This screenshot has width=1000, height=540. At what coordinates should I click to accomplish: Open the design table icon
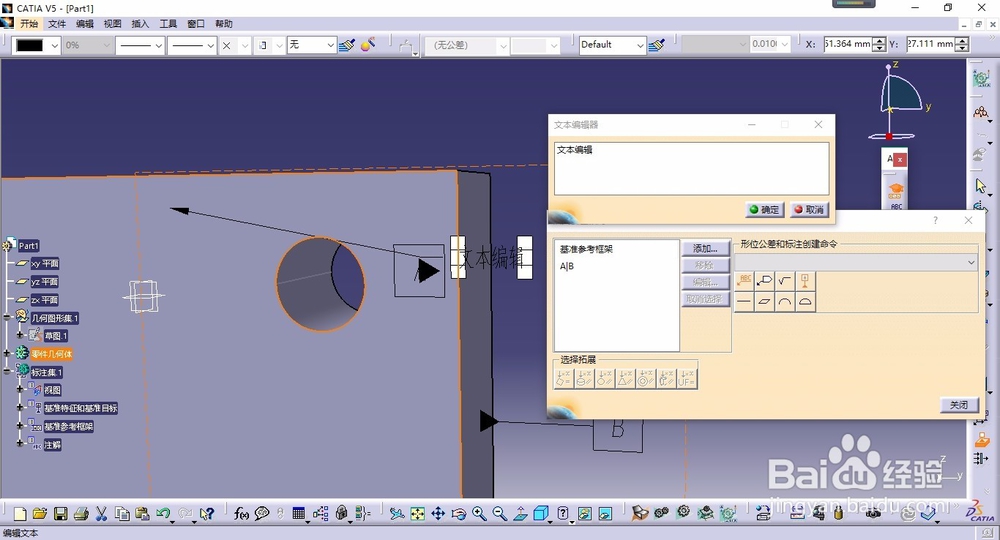pyautogui.click(x=298, y=514)
